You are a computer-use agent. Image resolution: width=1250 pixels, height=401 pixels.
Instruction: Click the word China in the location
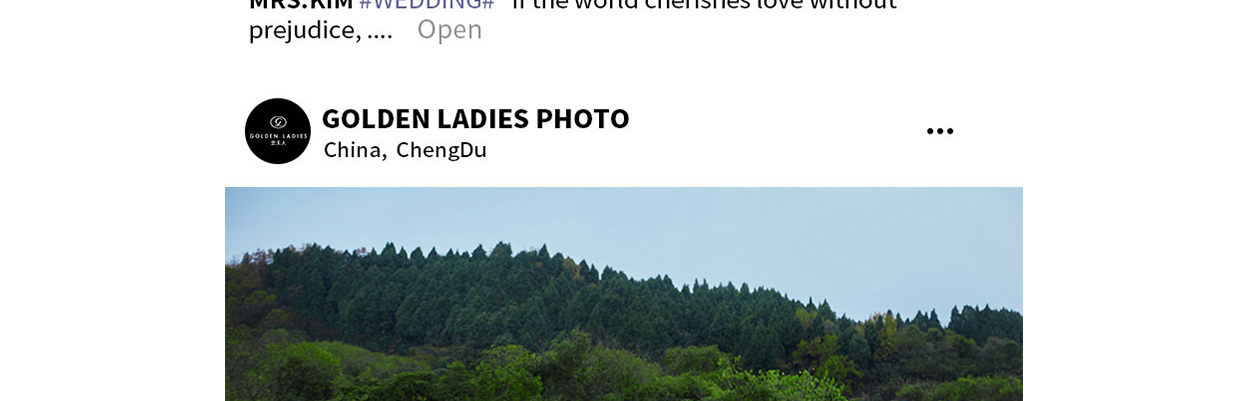coord(355,150)
